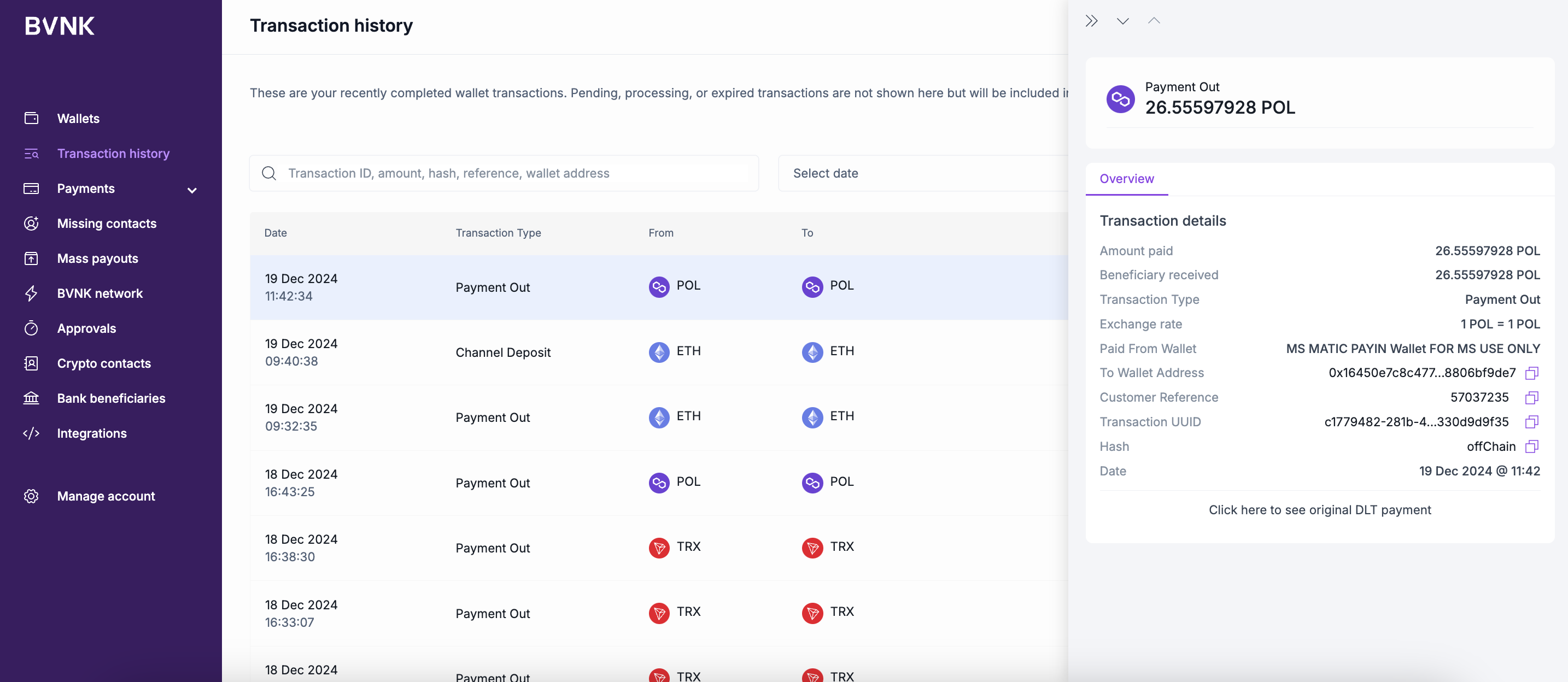Copy the Transaction UUID
This screenshot has width=1568, height=682.
pyautogui.click(x=1531, y=422)
